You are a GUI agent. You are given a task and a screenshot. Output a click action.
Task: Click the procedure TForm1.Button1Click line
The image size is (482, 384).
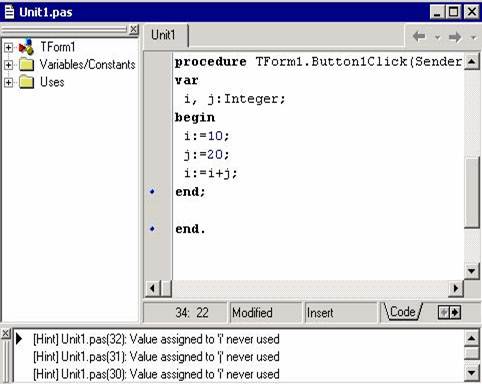[x=319, y=62]
